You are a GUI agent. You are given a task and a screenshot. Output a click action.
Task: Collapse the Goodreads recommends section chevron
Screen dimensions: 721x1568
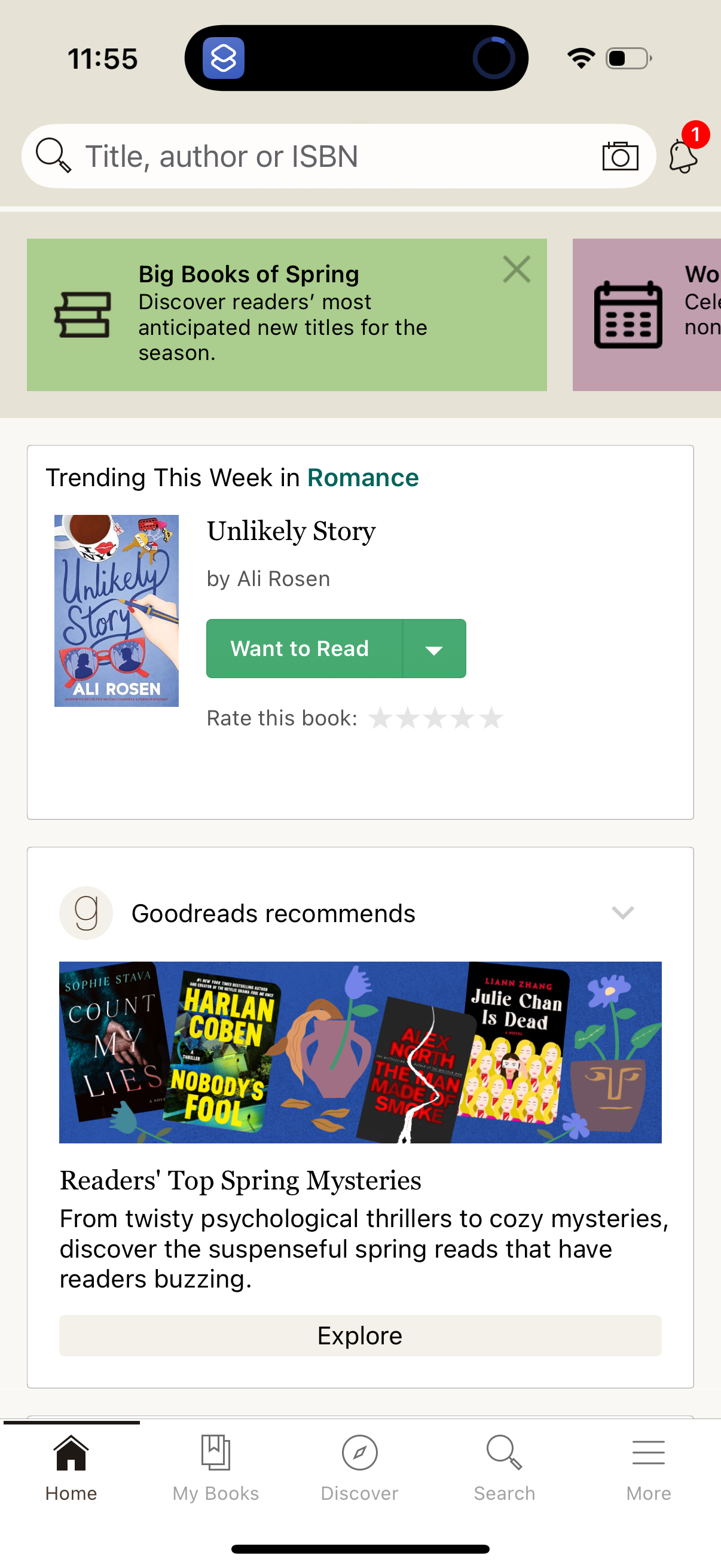click(622, 913)
